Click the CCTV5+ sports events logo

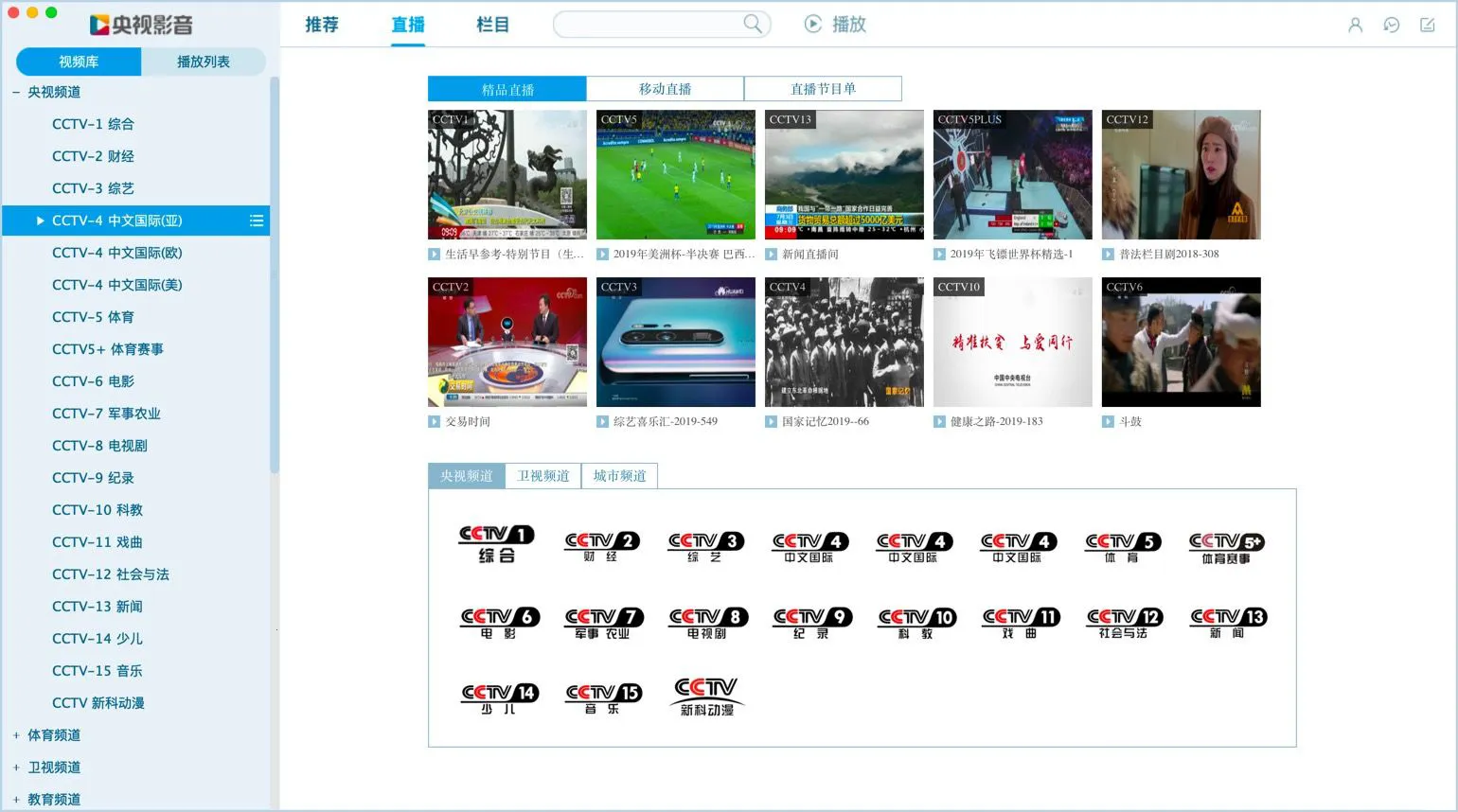click(1226, 547)
